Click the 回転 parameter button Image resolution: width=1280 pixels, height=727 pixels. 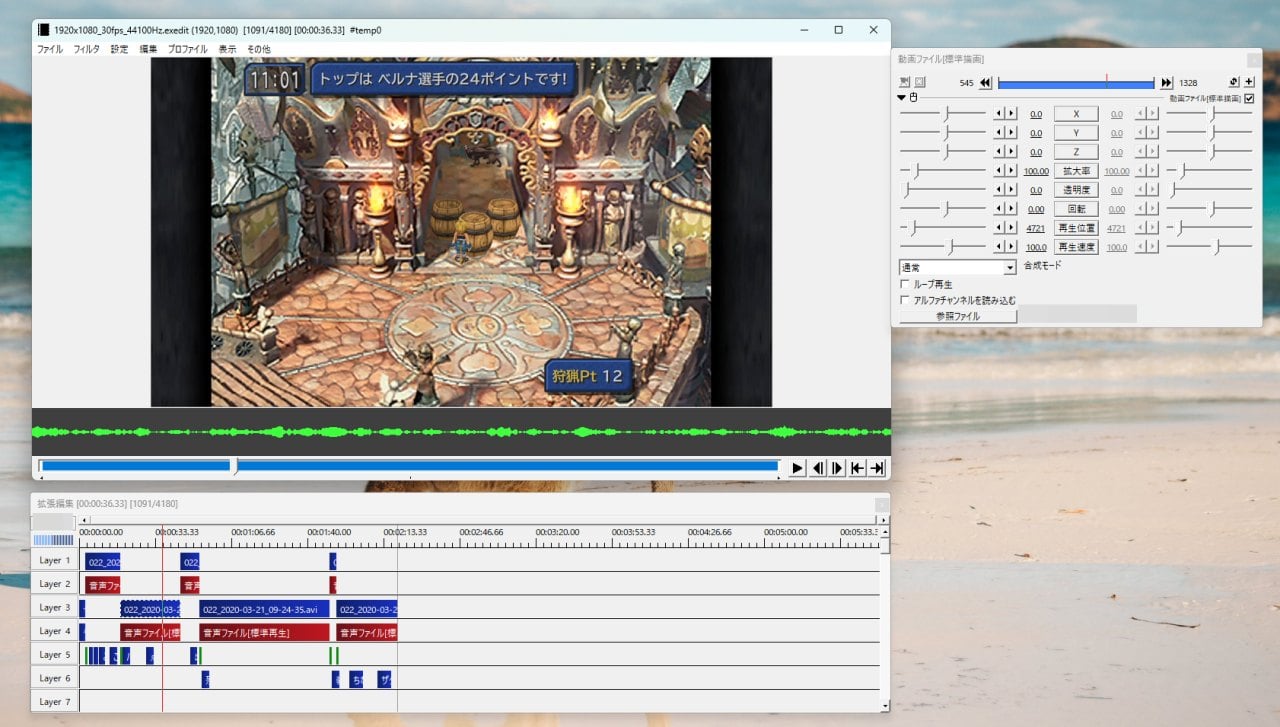click(1076, 209)
